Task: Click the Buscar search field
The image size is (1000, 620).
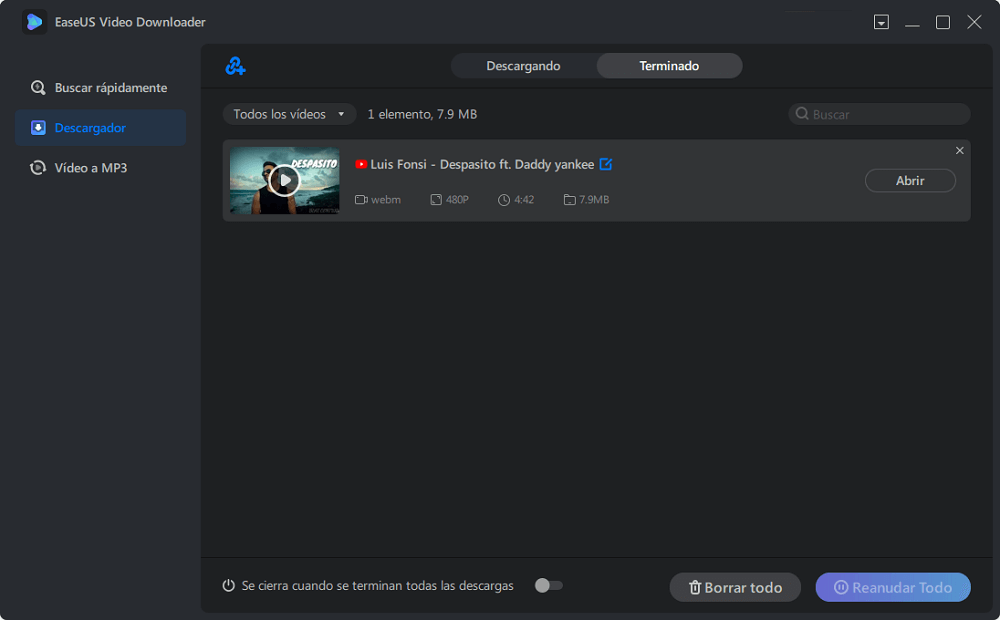Action: pos(879,114)
